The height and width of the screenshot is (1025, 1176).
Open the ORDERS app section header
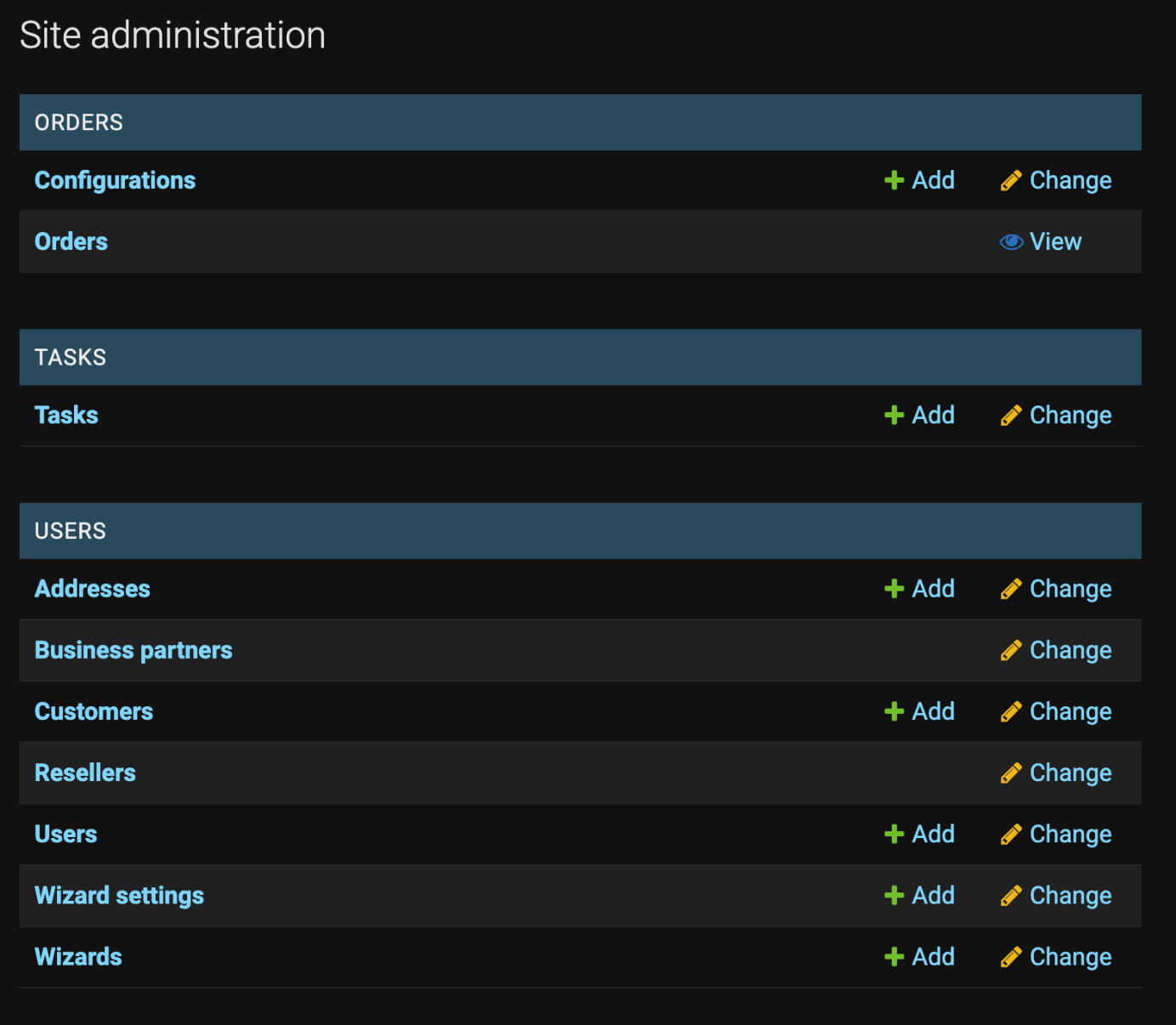[79, 122]
